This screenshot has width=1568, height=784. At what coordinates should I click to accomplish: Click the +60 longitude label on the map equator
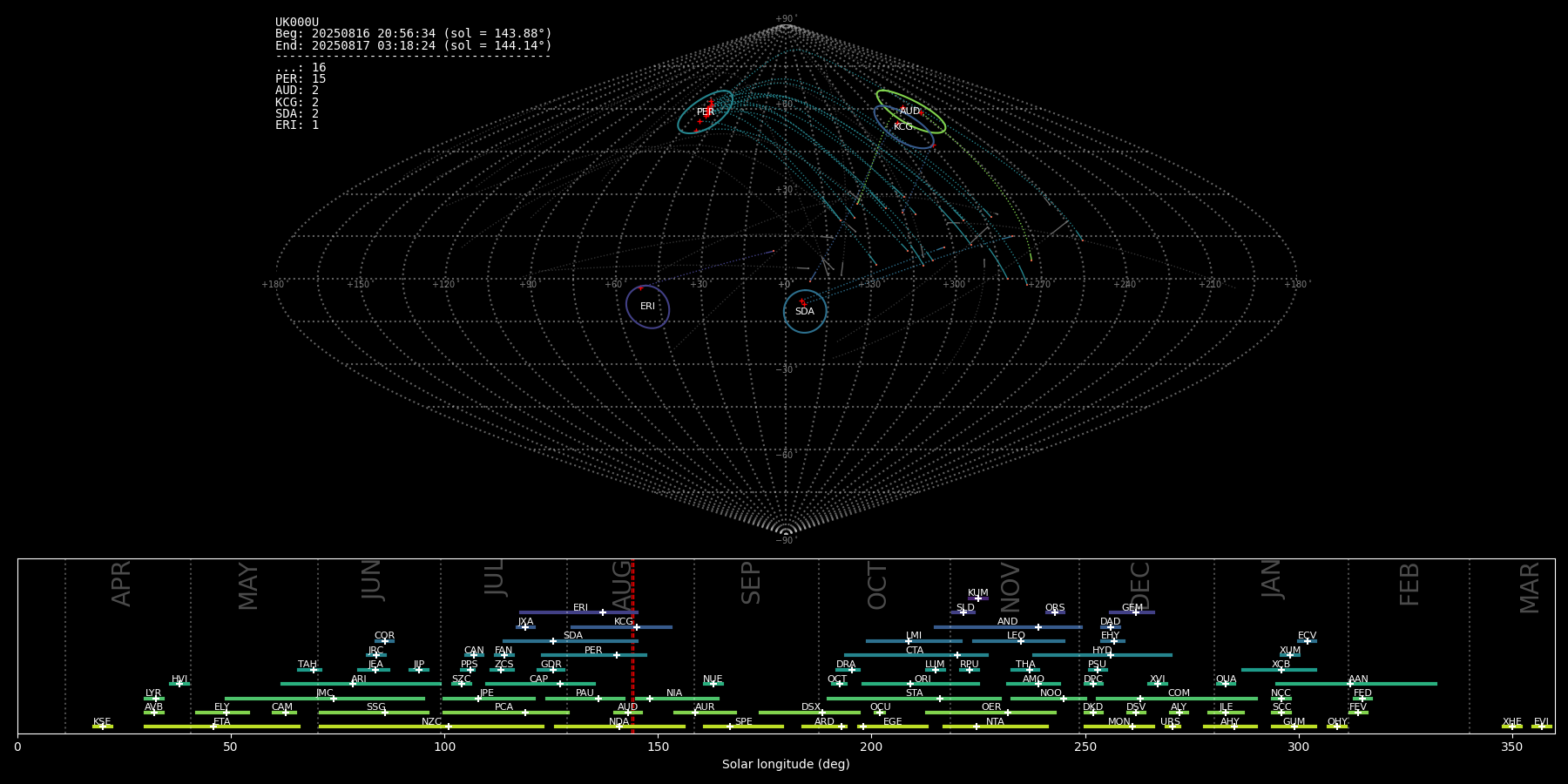pyautogui.click(x=613, y=284)
